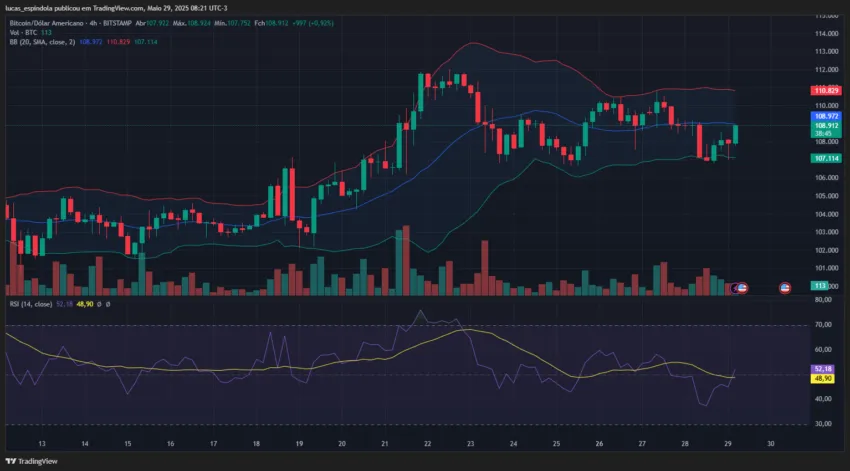Click the green 107.114 lower band price label
This screenshot has height=471, width=850.
click(x=826, y=158)
